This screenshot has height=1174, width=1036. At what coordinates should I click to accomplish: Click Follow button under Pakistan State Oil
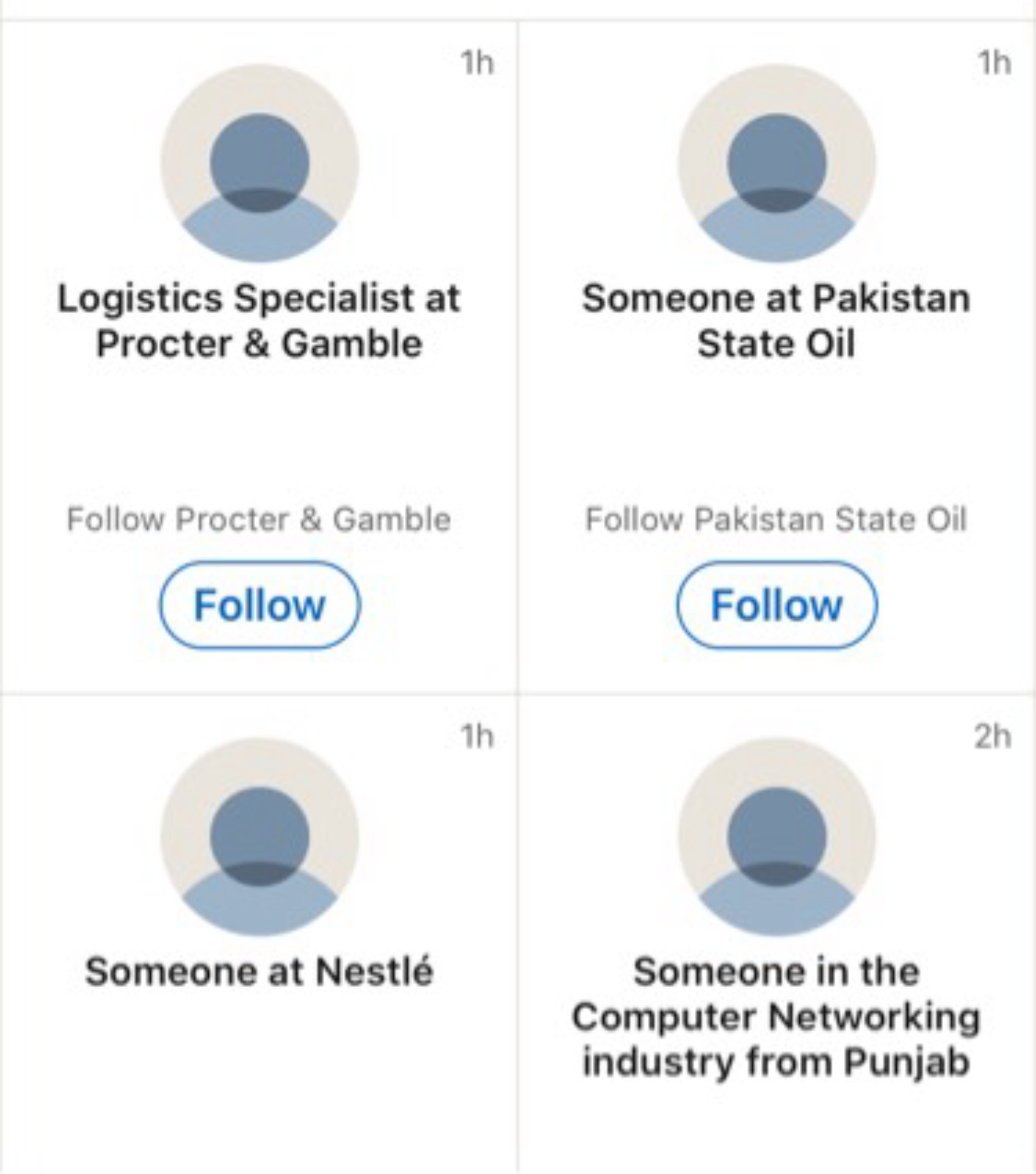(777, 605)
